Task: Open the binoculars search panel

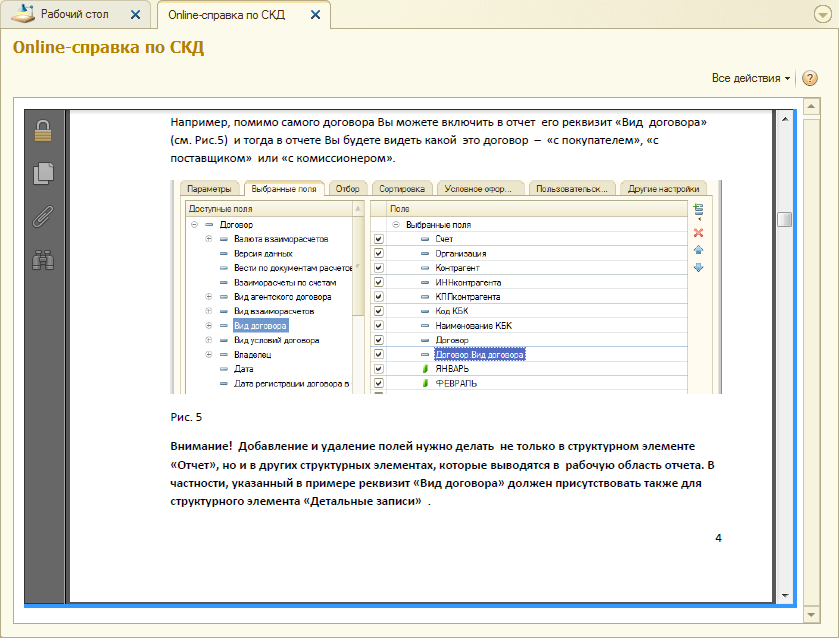Action: (x=43, y=260)
